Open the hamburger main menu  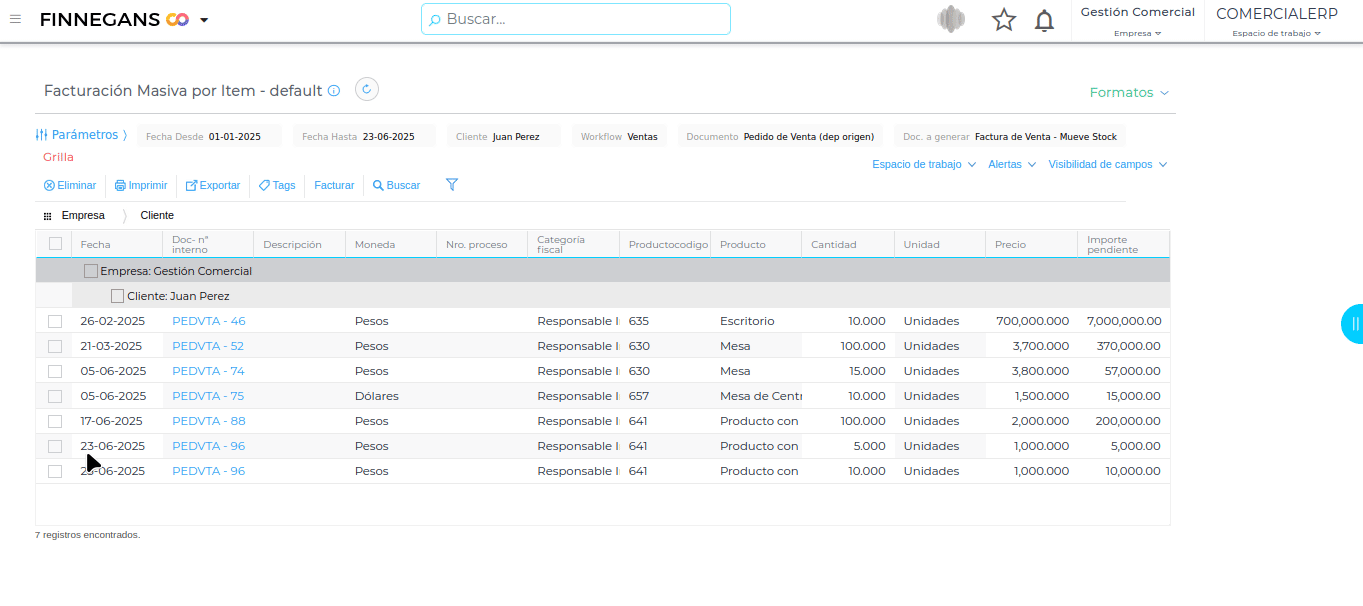tap(15, 19)
